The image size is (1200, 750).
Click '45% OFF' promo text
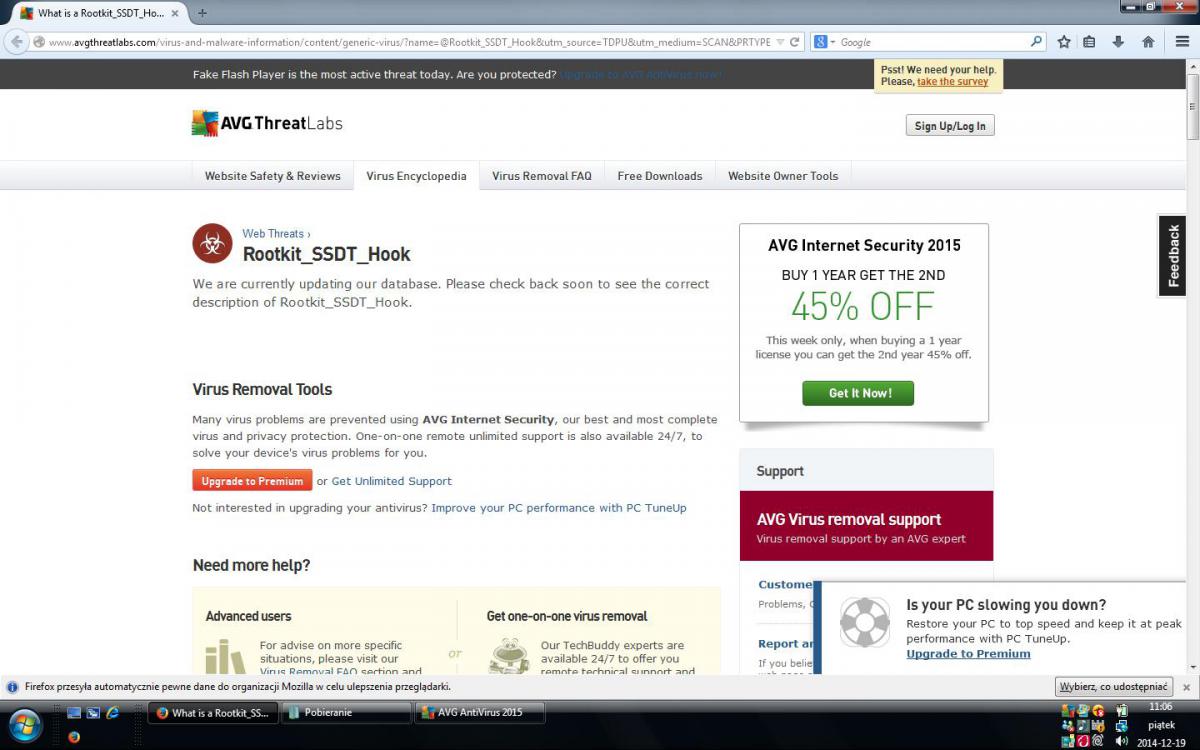tap(862, 306)
